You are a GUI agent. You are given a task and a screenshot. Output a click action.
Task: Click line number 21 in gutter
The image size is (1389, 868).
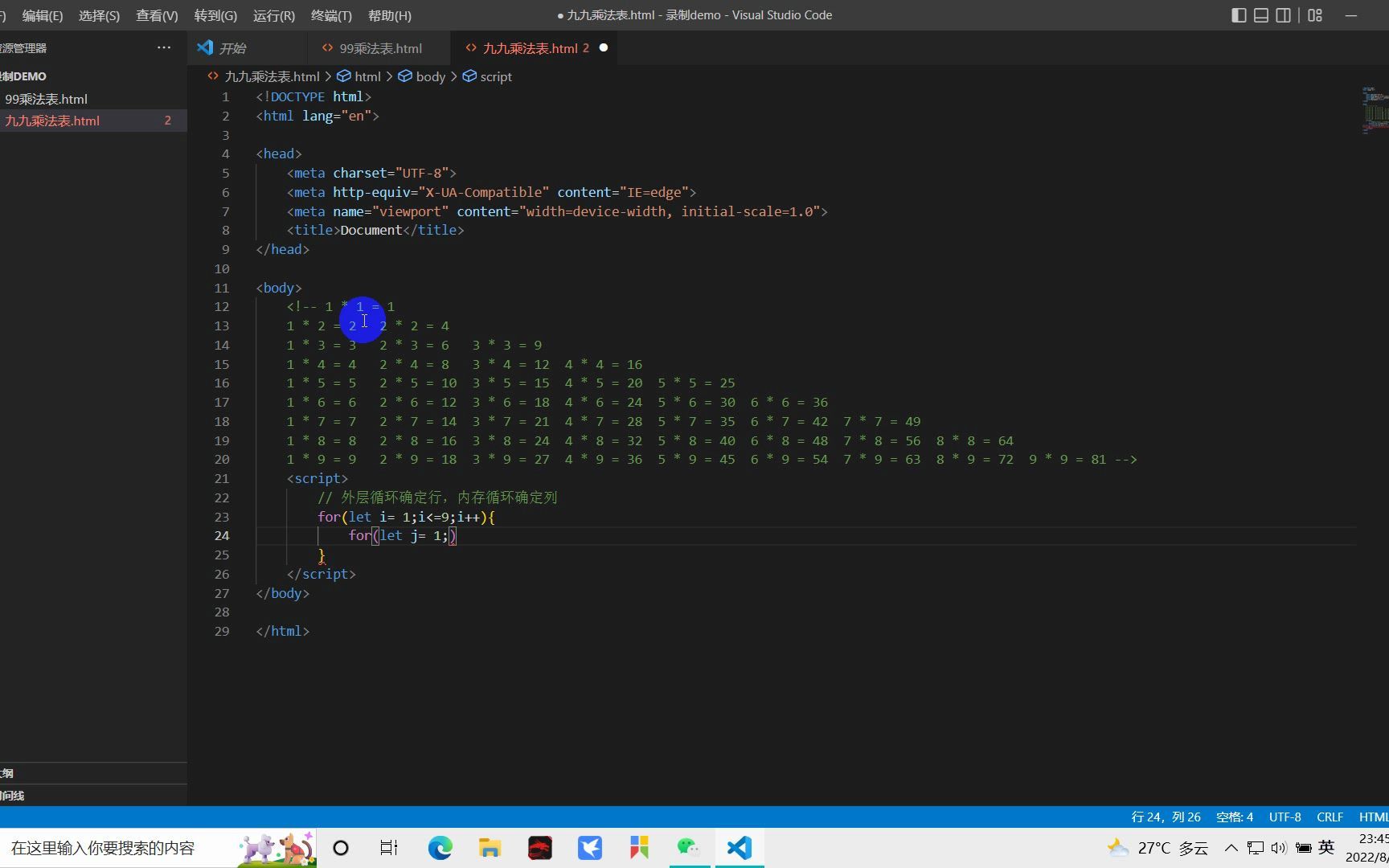[x=221, y=478]
